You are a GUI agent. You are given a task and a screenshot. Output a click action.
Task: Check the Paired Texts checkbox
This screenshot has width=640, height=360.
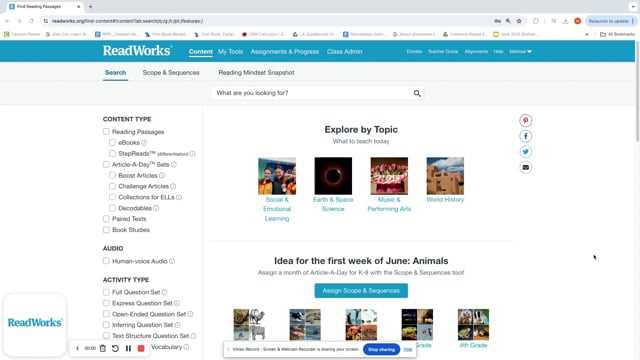106,219
